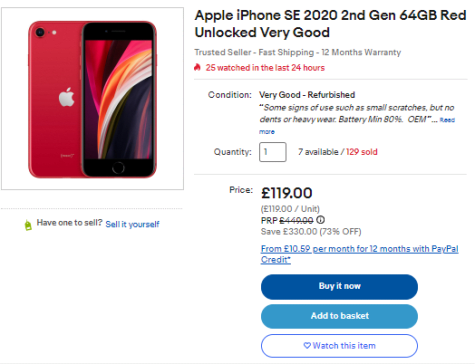Screen dimensions: 475x364
Task: Open the Sell it yourself link
Action: point(132,224)
